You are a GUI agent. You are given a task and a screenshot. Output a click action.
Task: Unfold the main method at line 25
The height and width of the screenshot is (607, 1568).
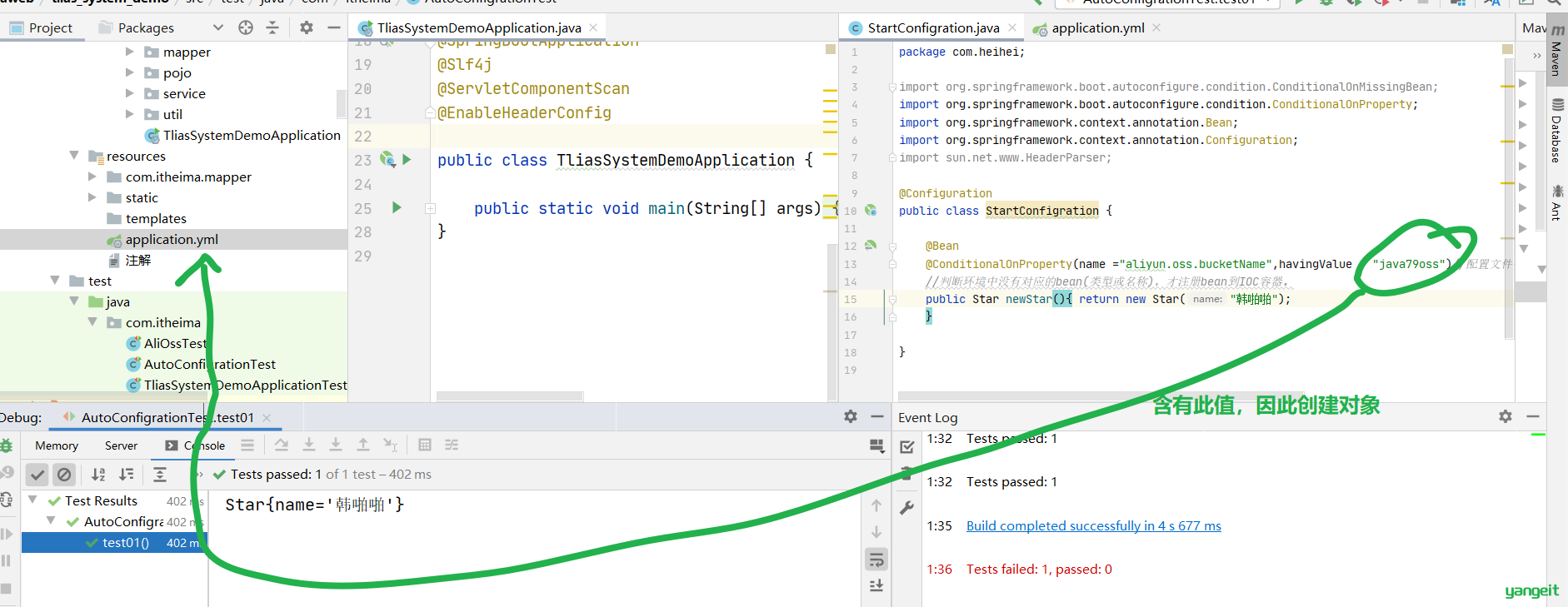(430, 208)
